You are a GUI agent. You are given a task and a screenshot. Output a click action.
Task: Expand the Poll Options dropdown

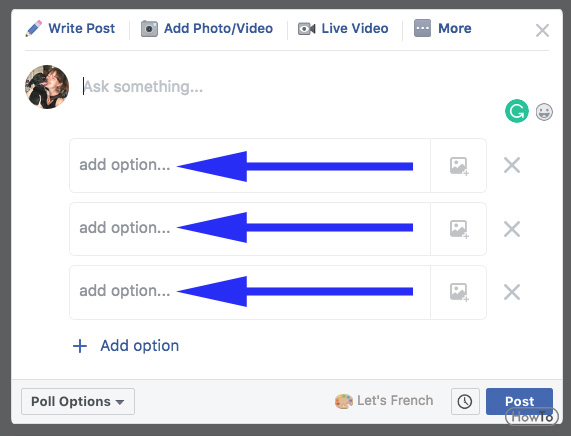pos(78,401)
